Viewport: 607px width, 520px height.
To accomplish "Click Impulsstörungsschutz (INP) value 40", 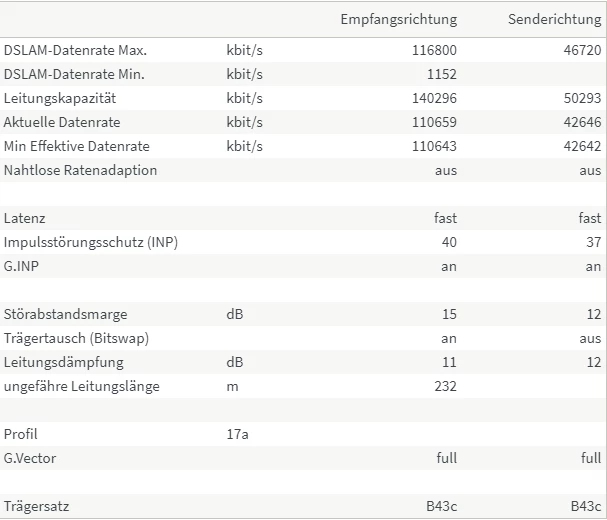I will coord(449,242).
